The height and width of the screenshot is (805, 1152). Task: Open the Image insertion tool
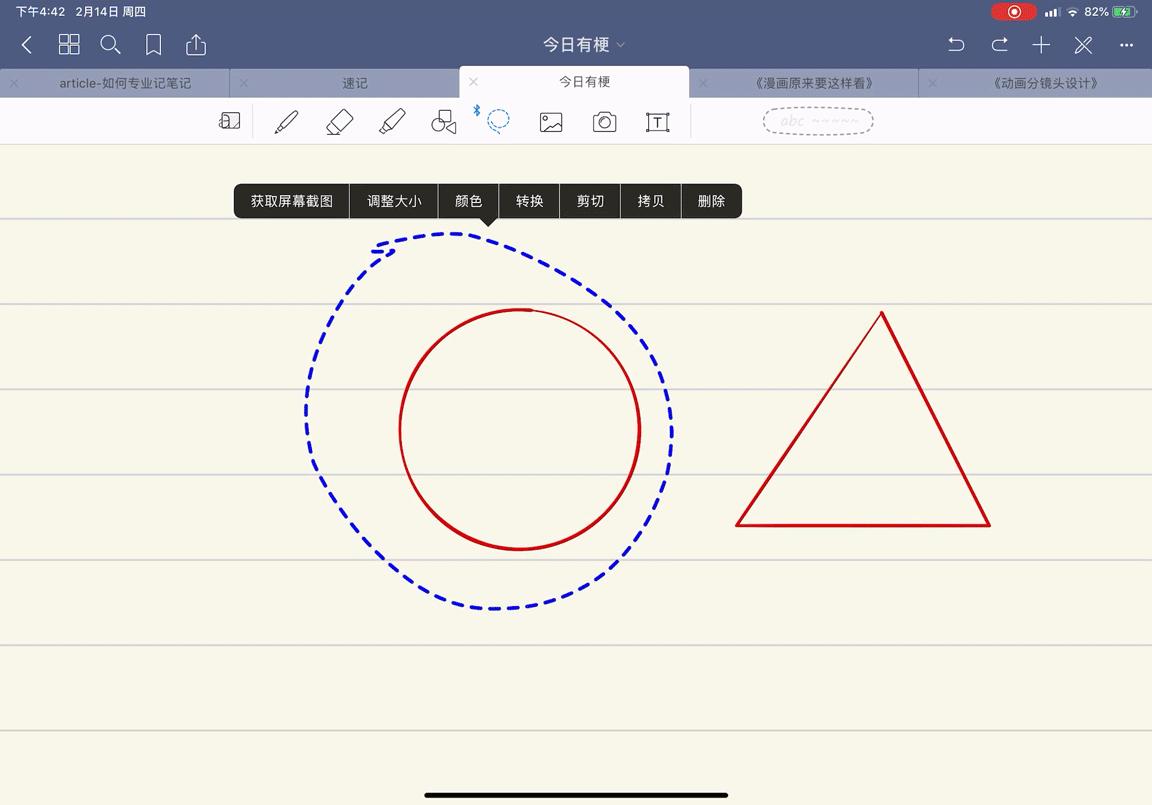click(x=551, y=121)
